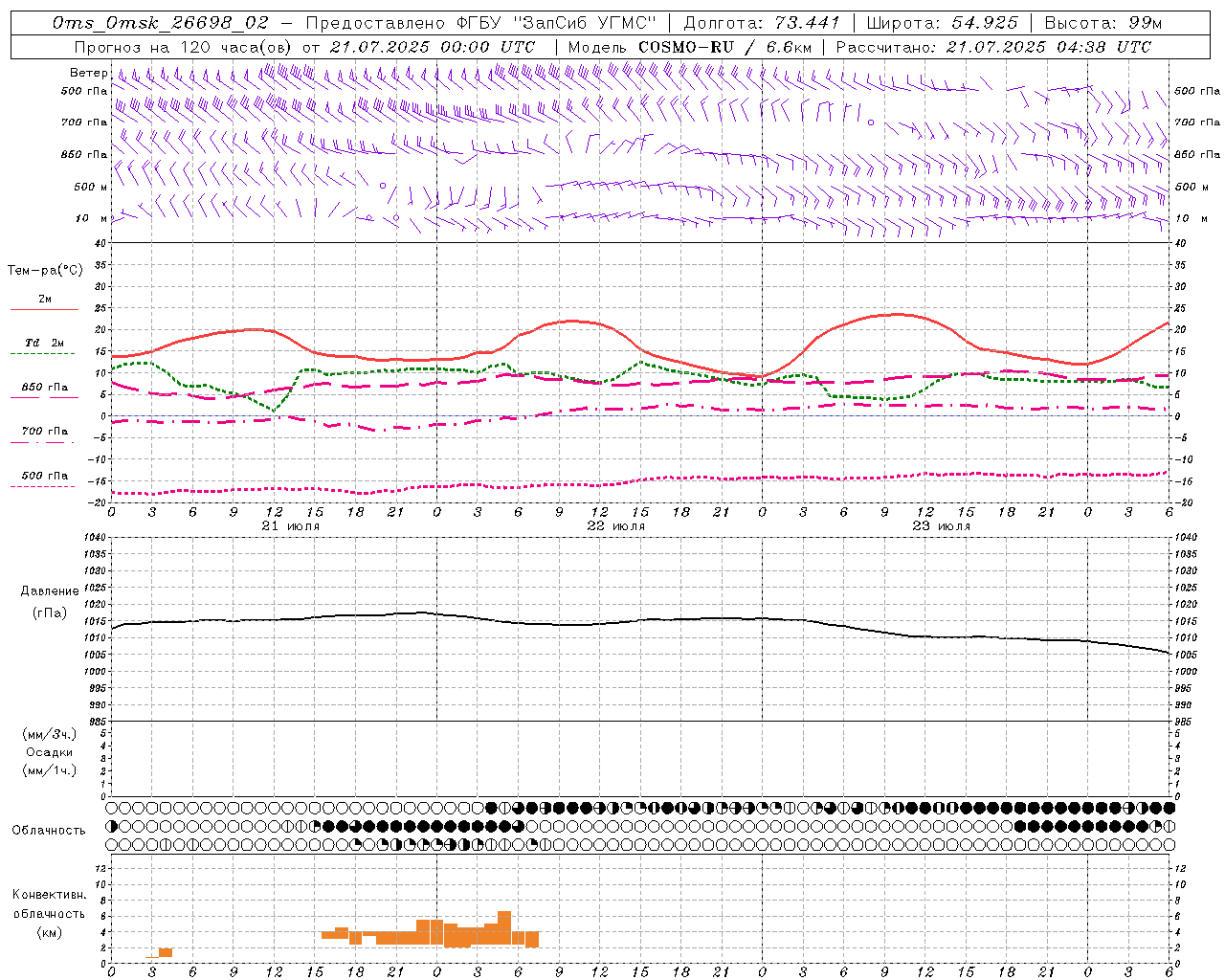
Task: Click the (мм/3ч.) precipitation unit label
Action: point(50,734)
